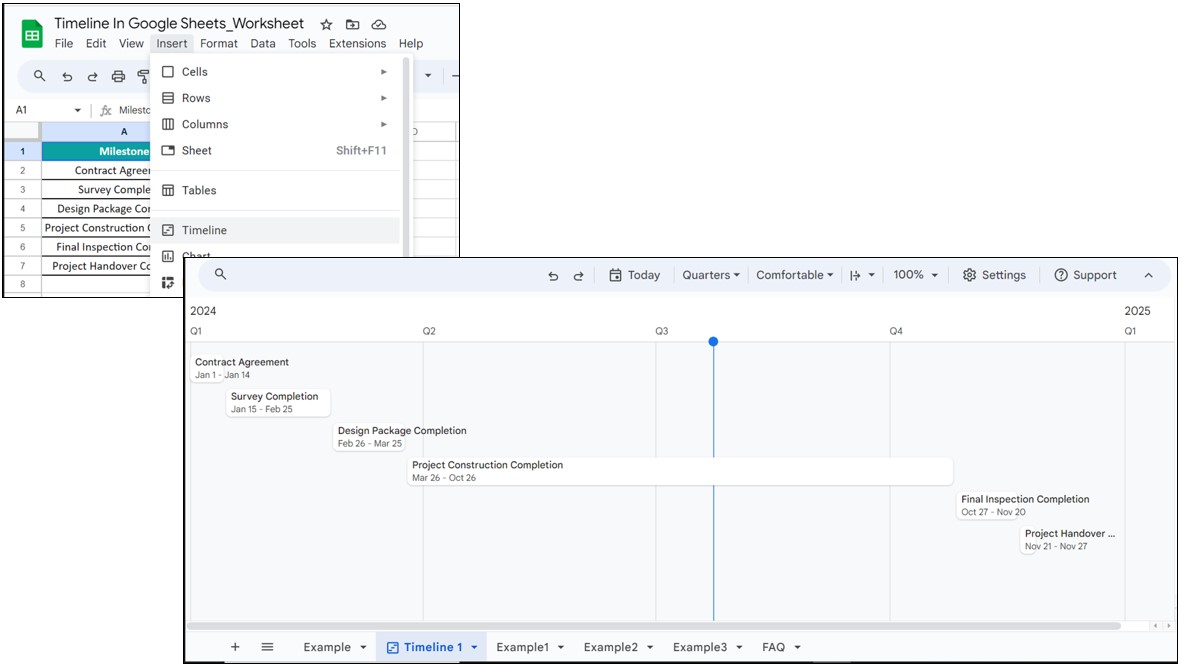The image size is (1182, 667).
Task: Click the search menus magnifier in Sheets toolbar
Action: coord(39,76)
